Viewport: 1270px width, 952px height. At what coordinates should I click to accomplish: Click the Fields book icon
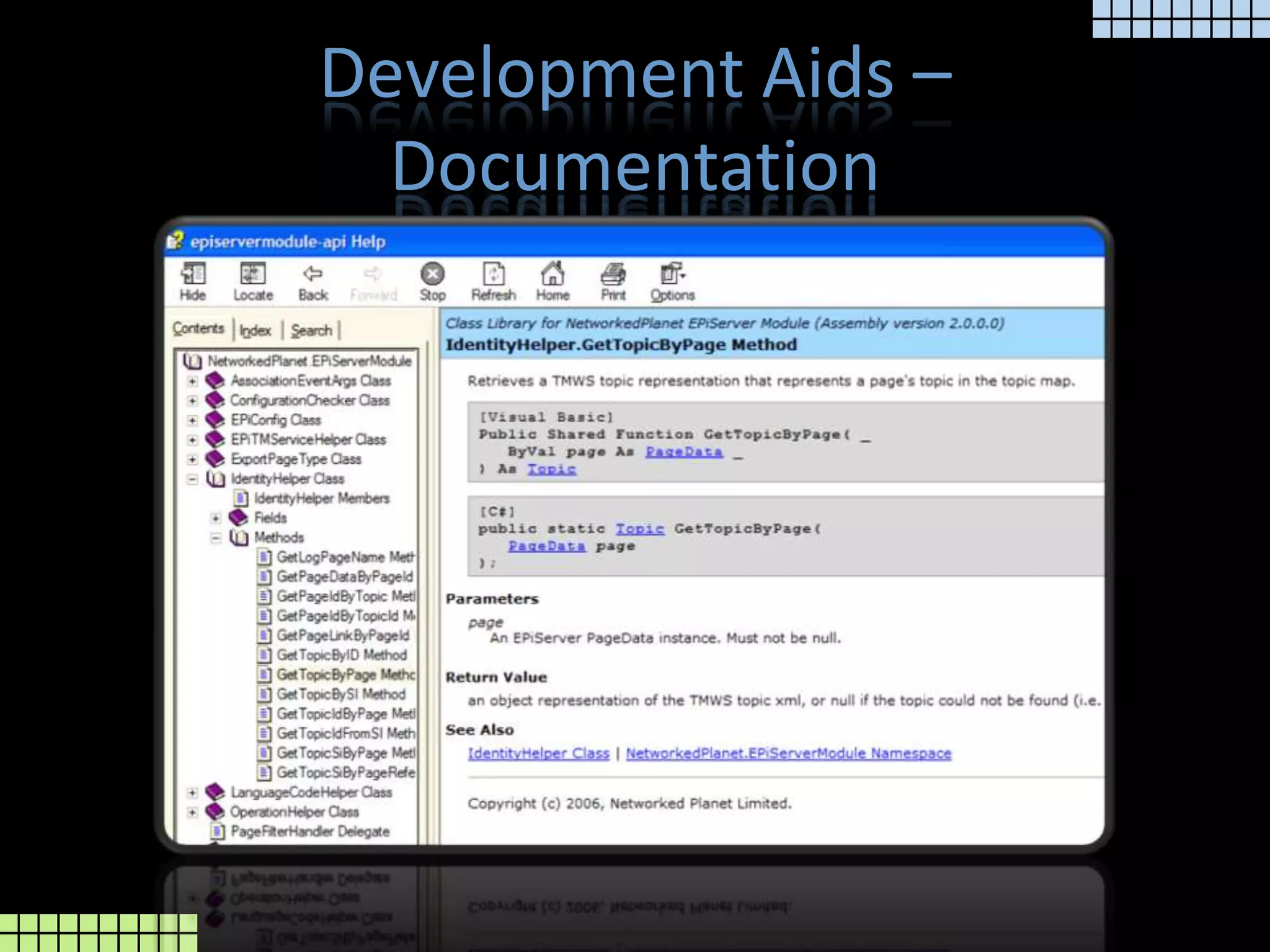point(238,518)
